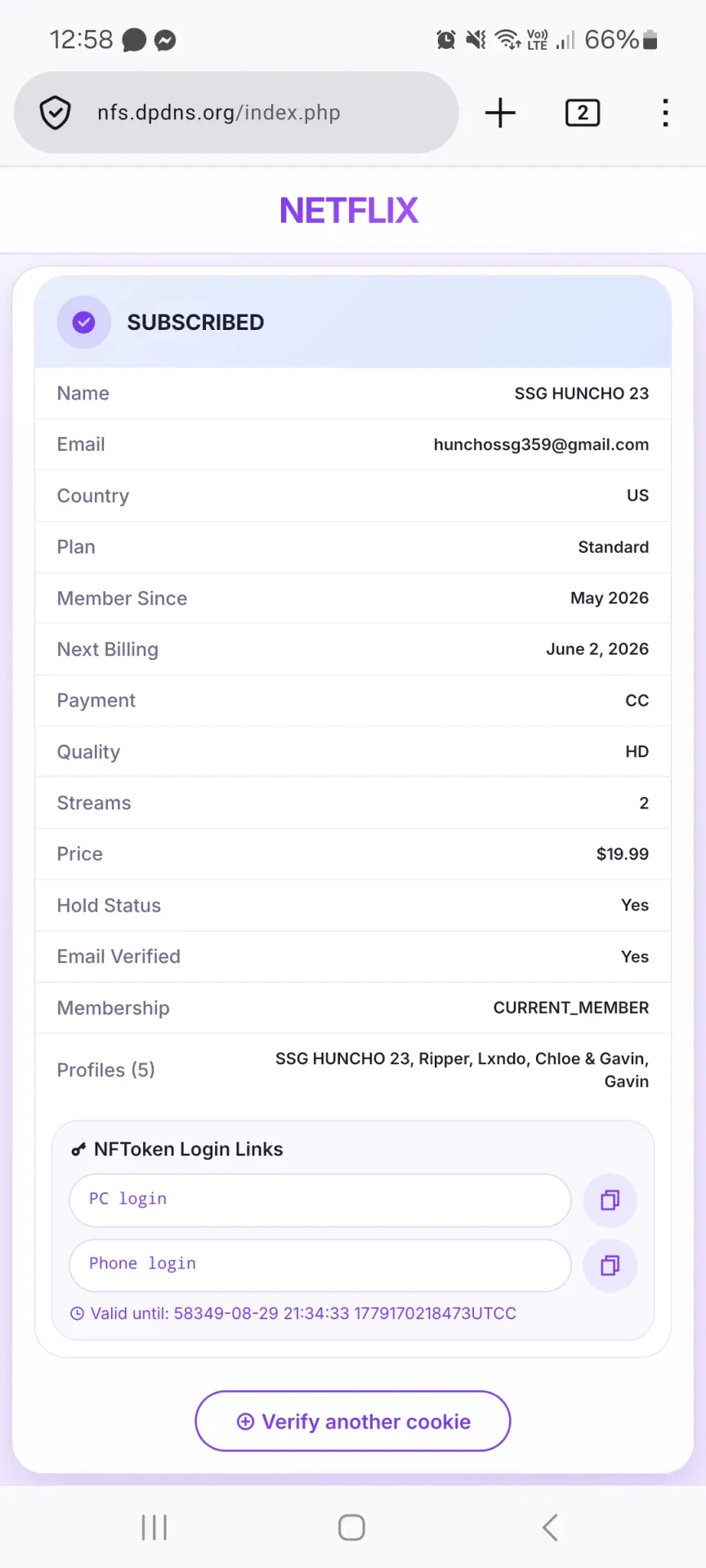This screenshot has width=706, height=1568.
Task: Tap the shield security icon in address bar
Action: click(x=55, y=113)
